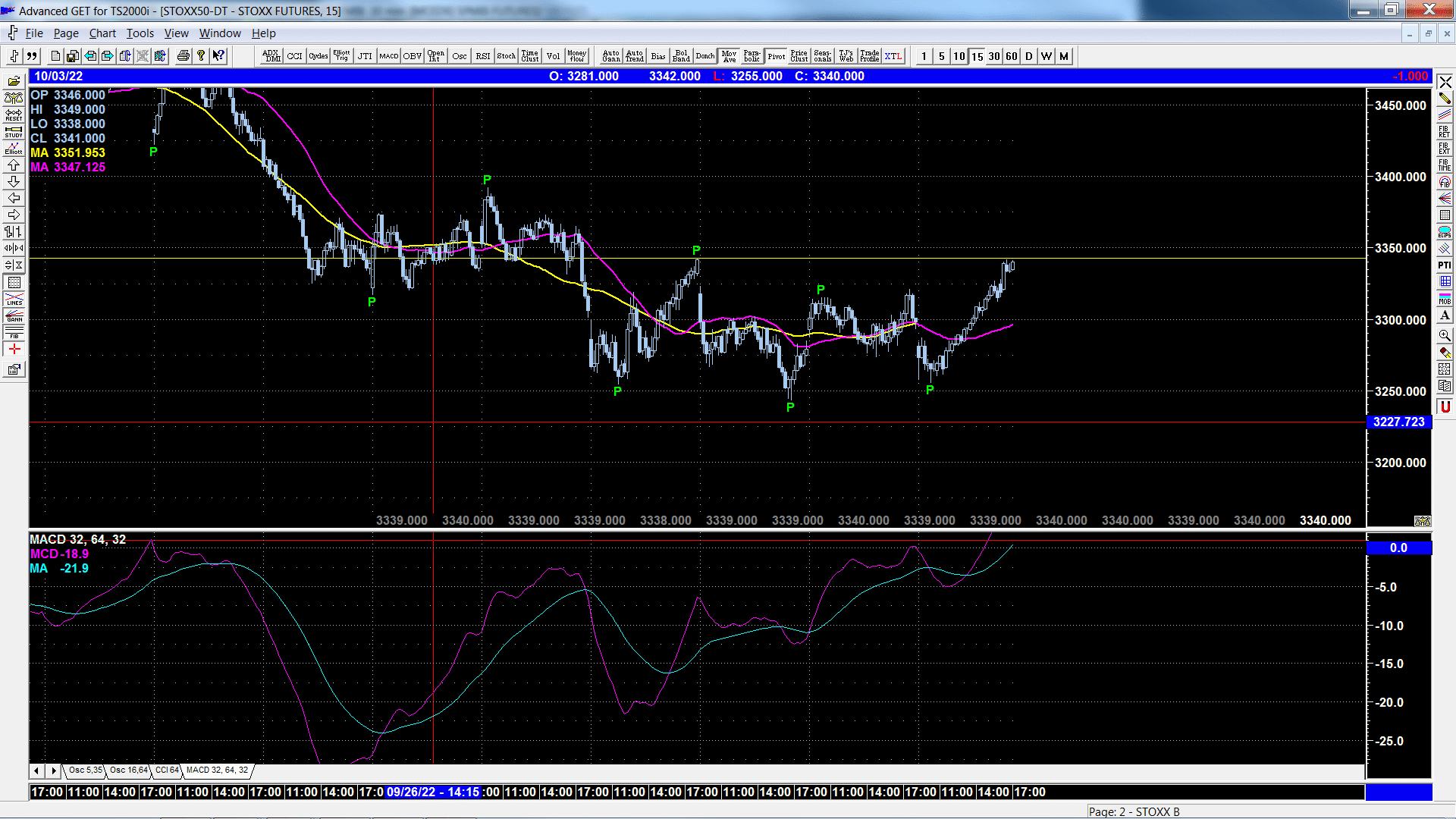Switch to Daily D timeframe
The image size is (1456, 819).
1029,56
